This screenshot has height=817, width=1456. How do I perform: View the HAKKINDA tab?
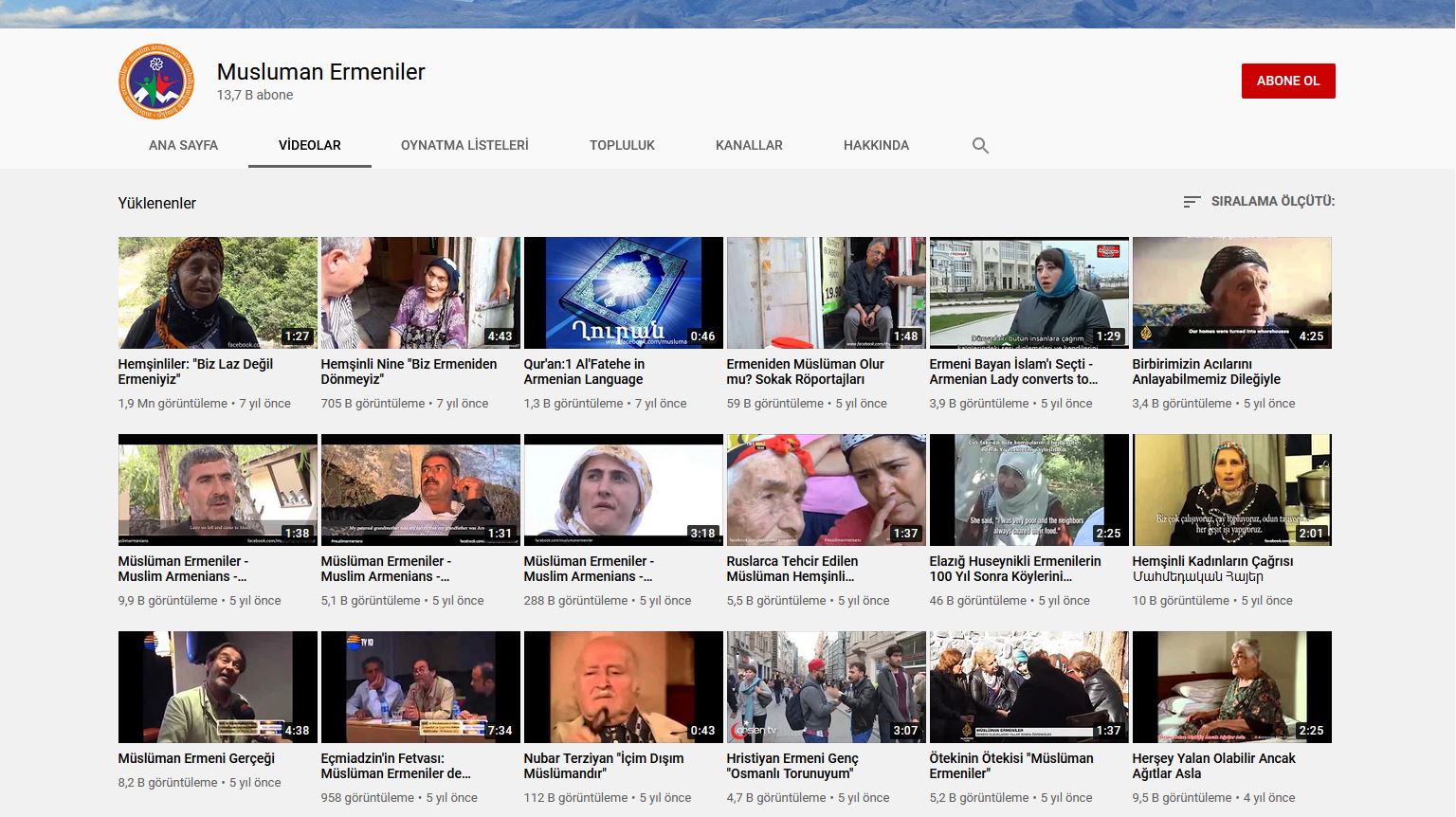pyautogui.click(x=876, y=145)
